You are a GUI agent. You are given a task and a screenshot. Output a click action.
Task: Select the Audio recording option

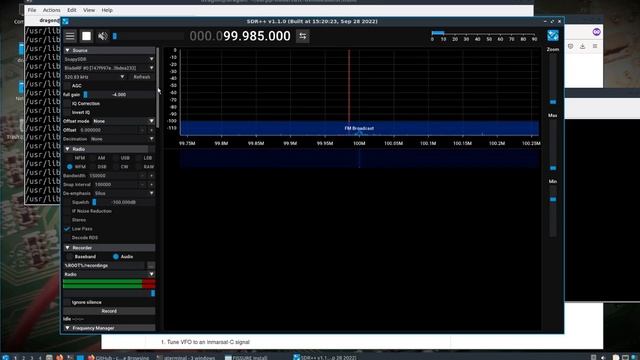click(123, 257)
